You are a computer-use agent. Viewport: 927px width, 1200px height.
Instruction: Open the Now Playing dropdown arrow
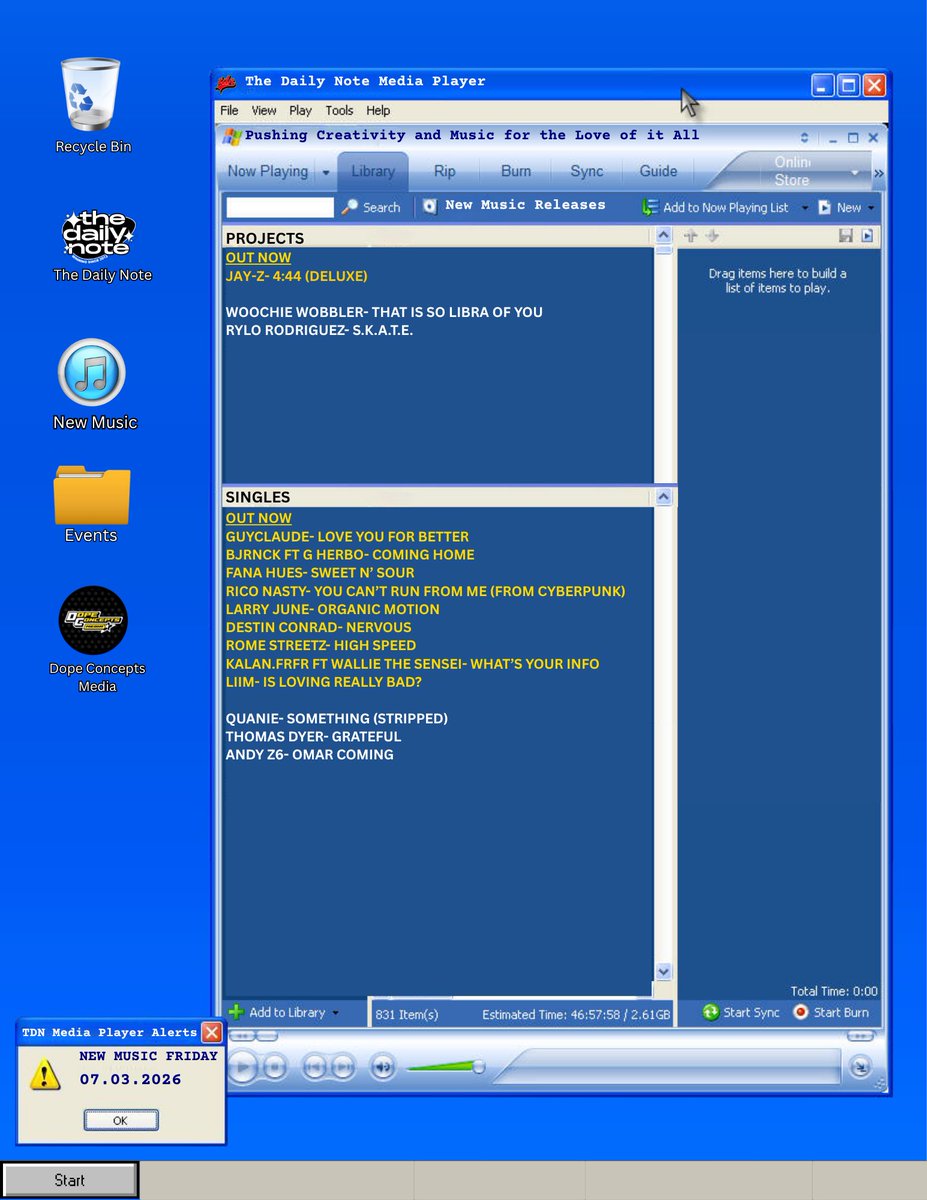[x=325, y=173]
